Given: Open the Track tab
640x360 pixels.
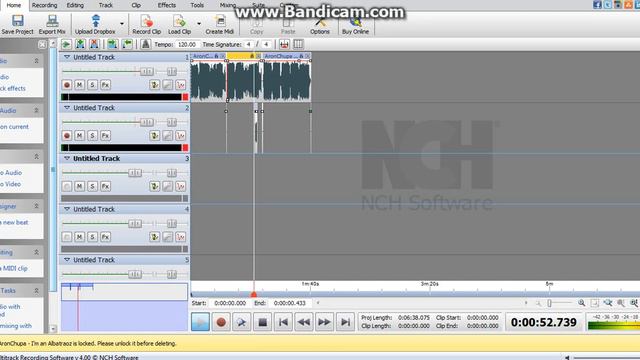Looking at the screenshot, I should 106,5.
